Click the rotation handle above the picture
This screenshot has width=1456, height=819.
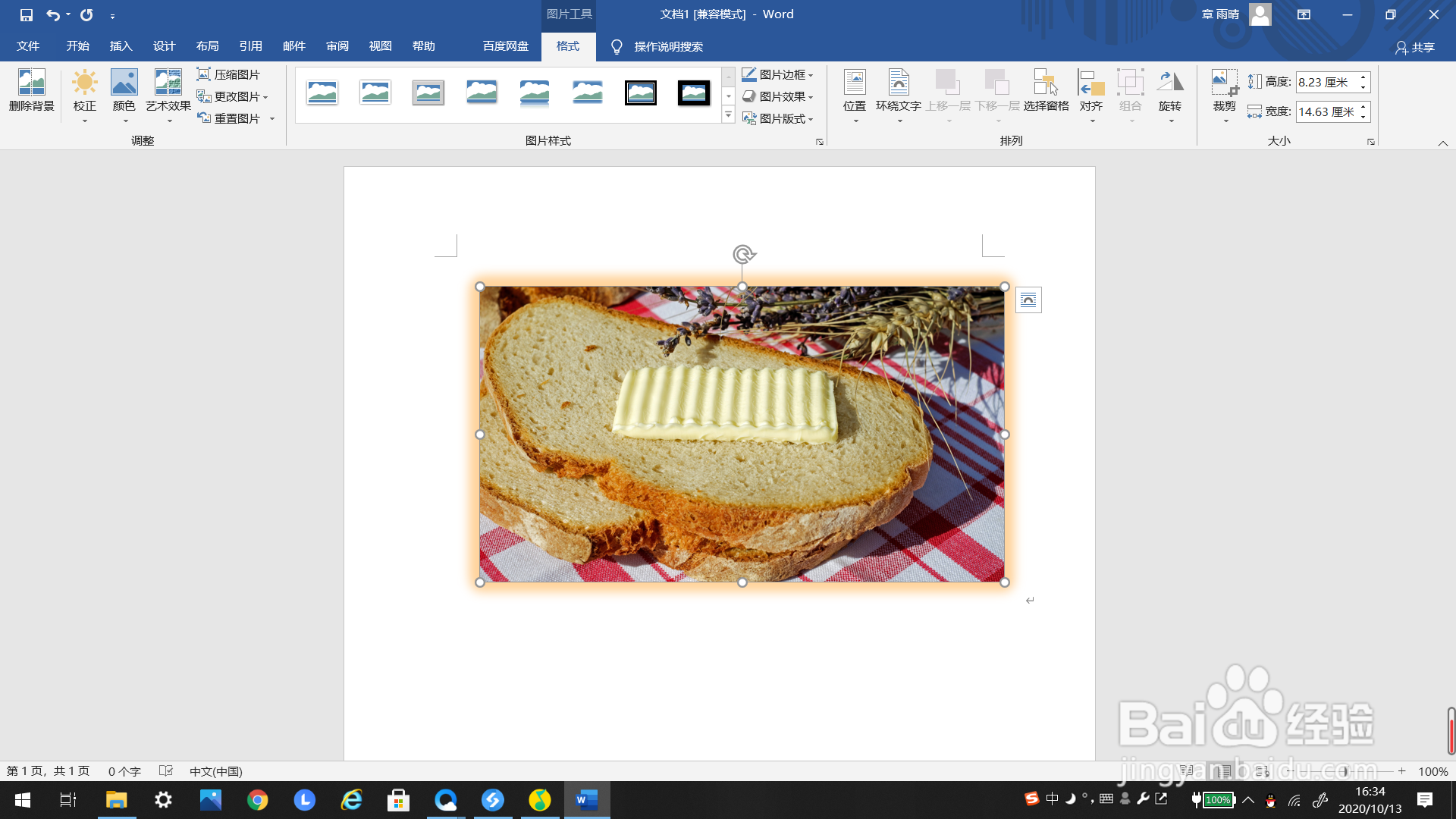pos(743,254)
